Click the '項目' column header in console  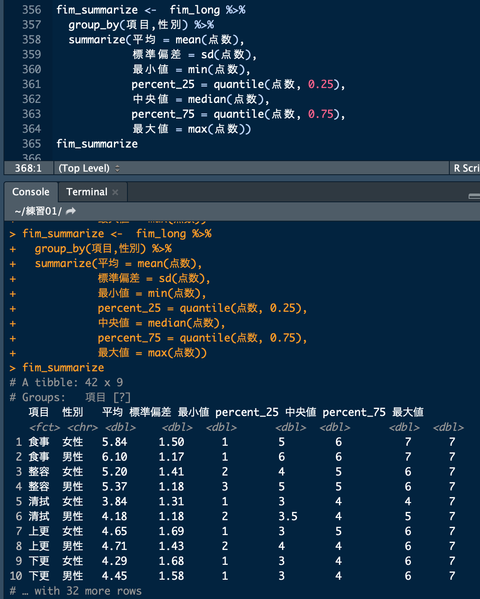pyautogui.click(x=39, y=412)
